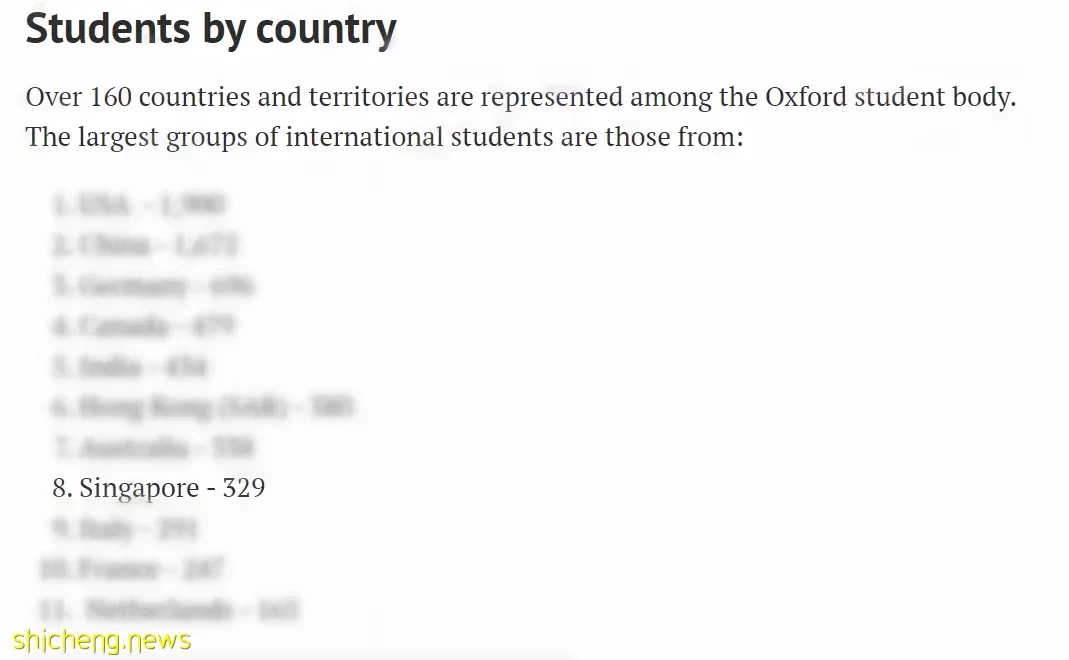The width and height of the screenshot is (1069, 660).
Task: Select the word "international" in the paragraph
Action: (x=364, y=137)
